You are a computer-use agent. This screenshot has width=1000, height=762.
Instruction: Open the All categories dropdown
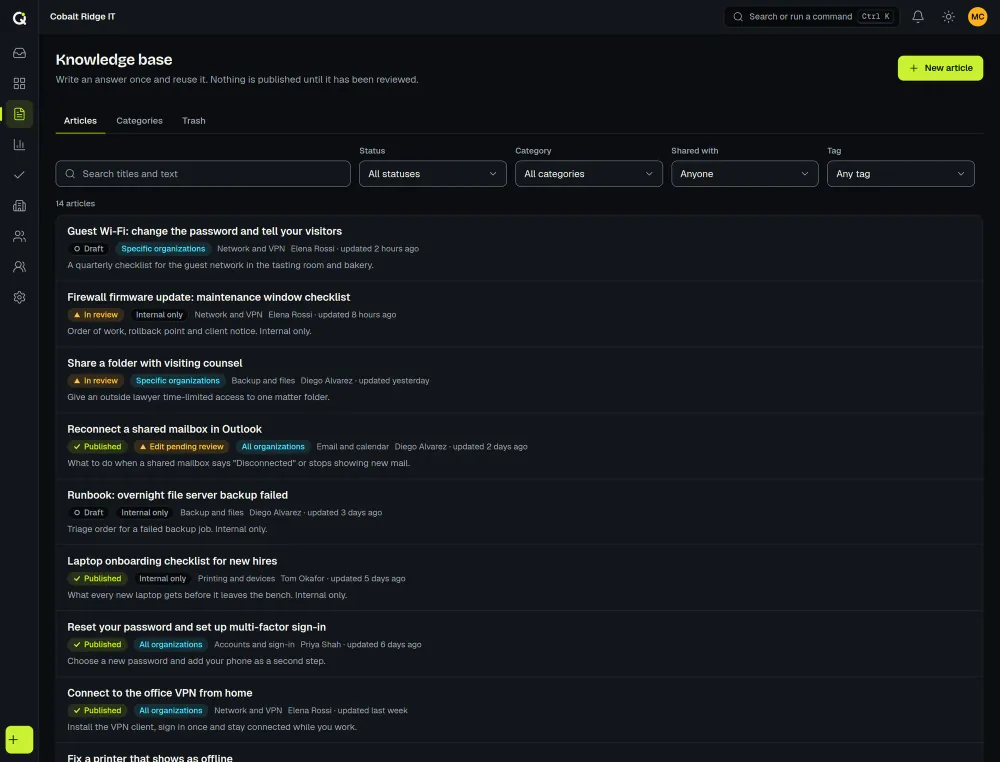[589, 173]
